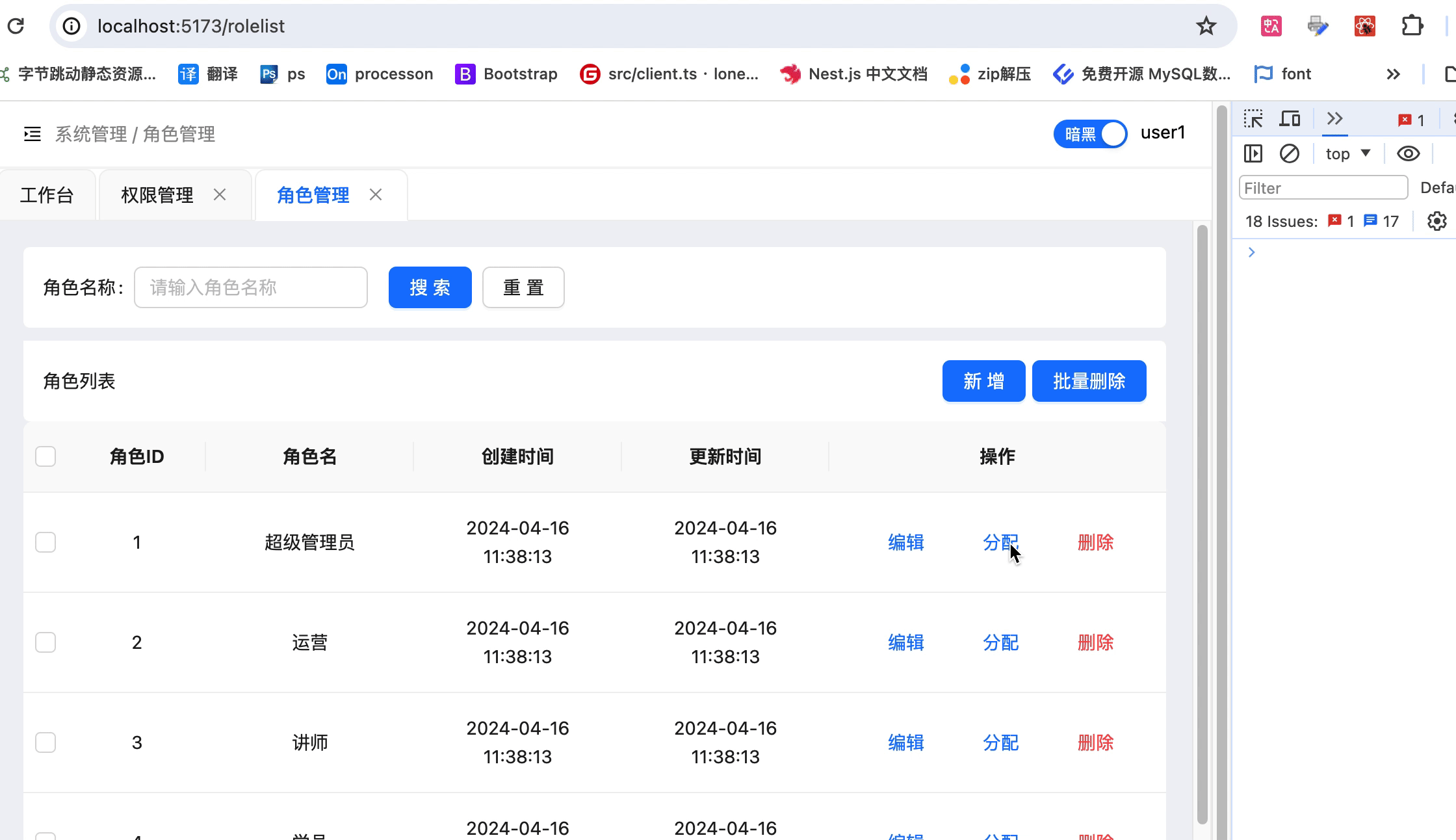Toggle DevTools device toolbar icon
This screenshot has height=840, width=1456.
coord(1290,119)
